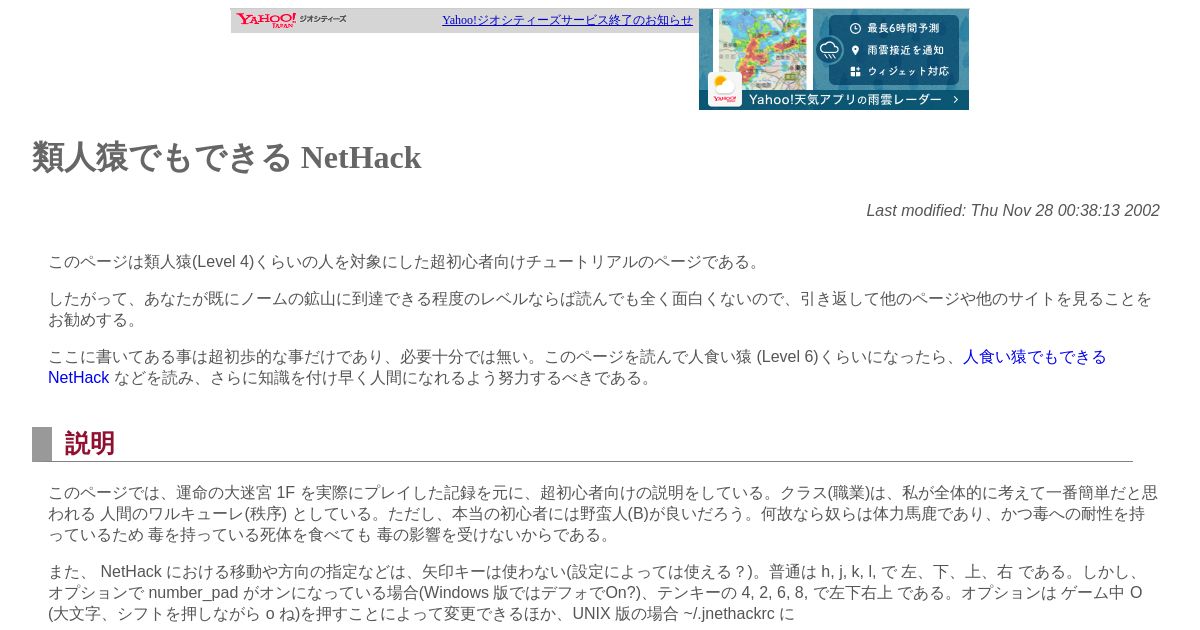
Task: Click the Yahoo!天気アプリの雨雲レーダー banner text
Action: click(845, 100)
